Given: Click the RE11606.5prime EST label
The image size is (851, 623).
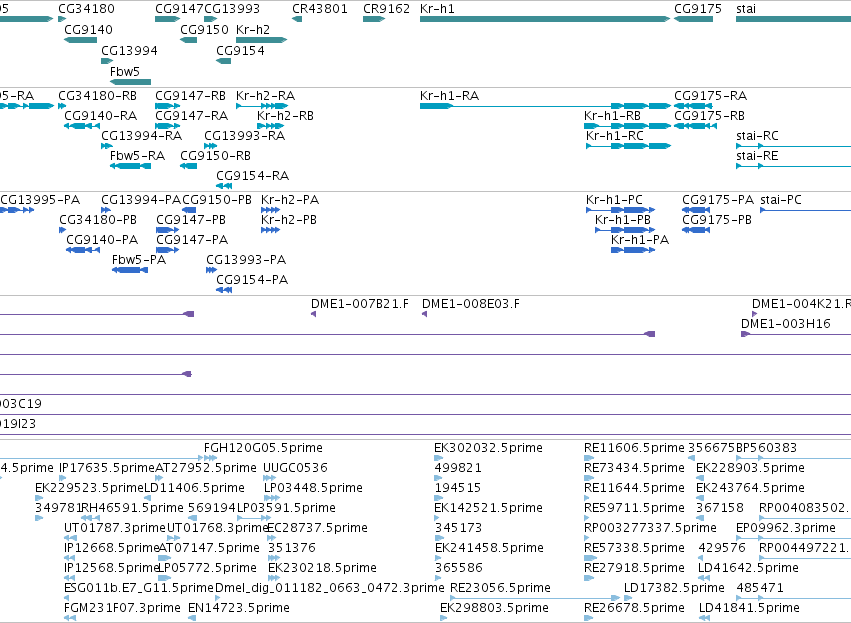Looking at the screenshot, I should tap(634, 448).
